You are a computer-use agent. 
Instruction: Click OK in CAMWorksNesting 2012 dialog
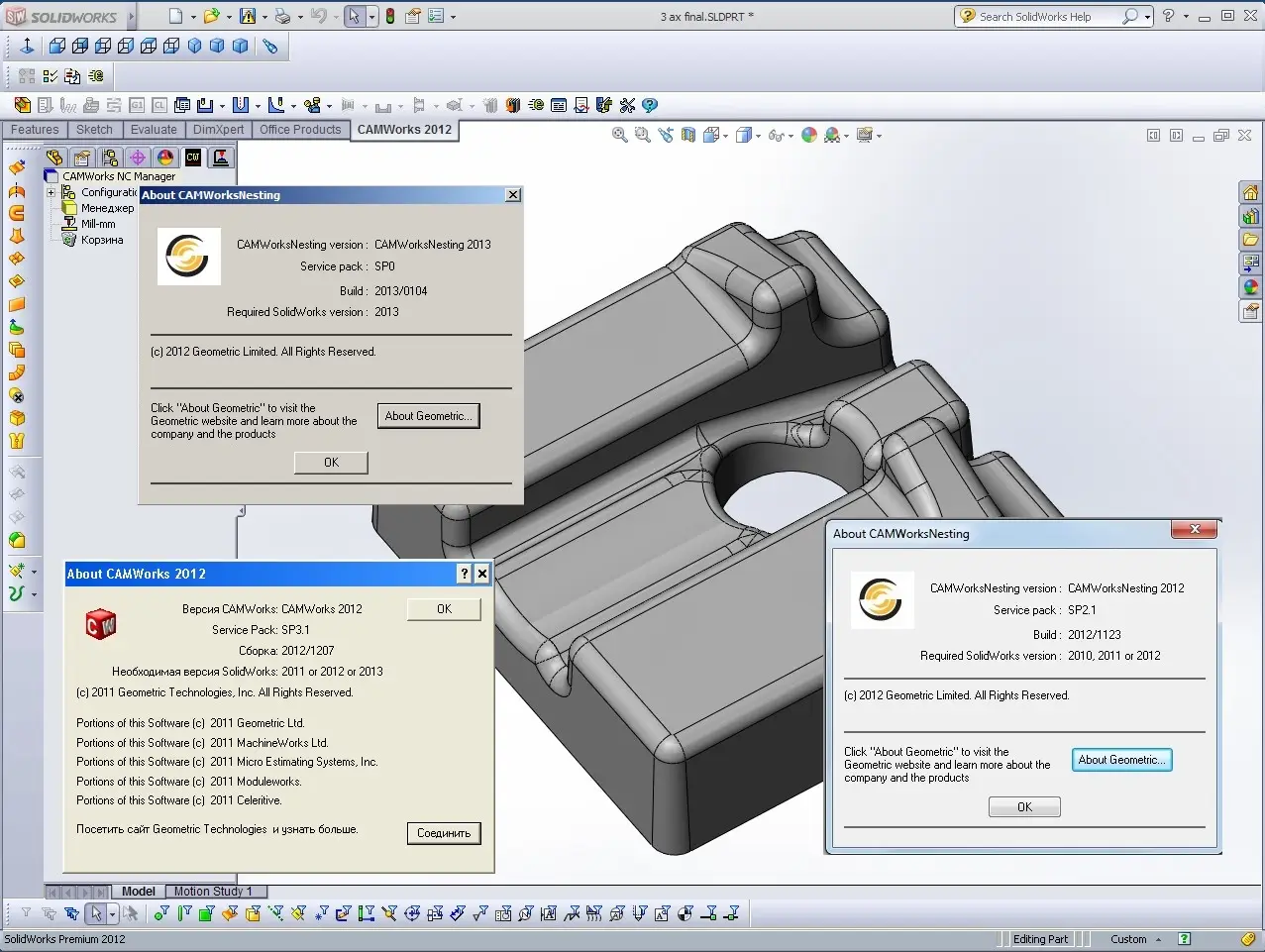(1024, 807)
